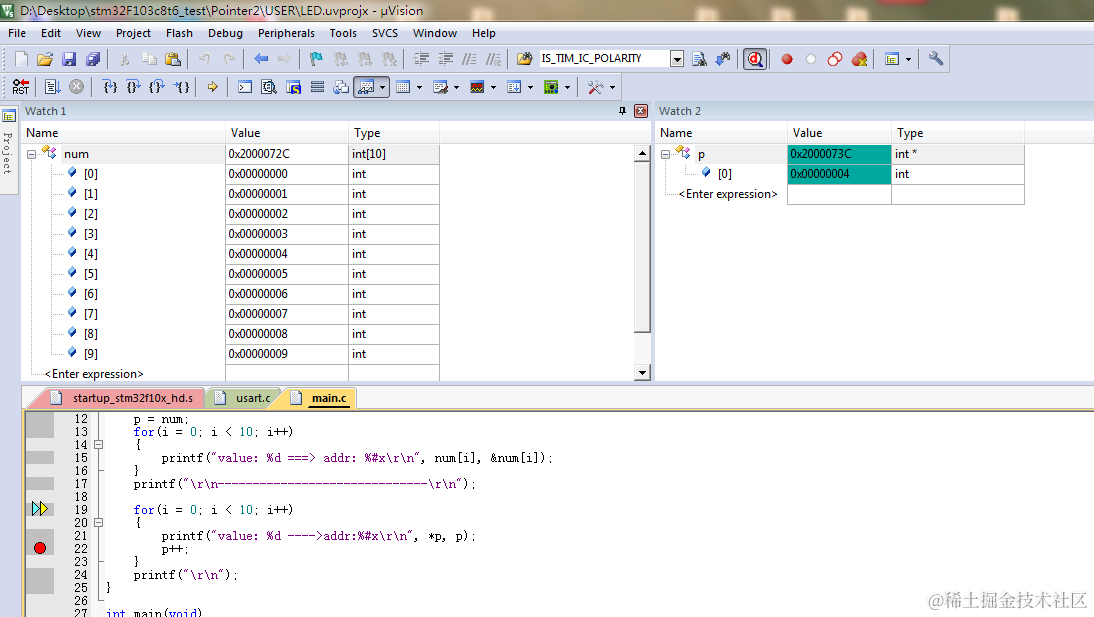
Task: Select value 0x2000073C of p
Action: pos(839,154)
